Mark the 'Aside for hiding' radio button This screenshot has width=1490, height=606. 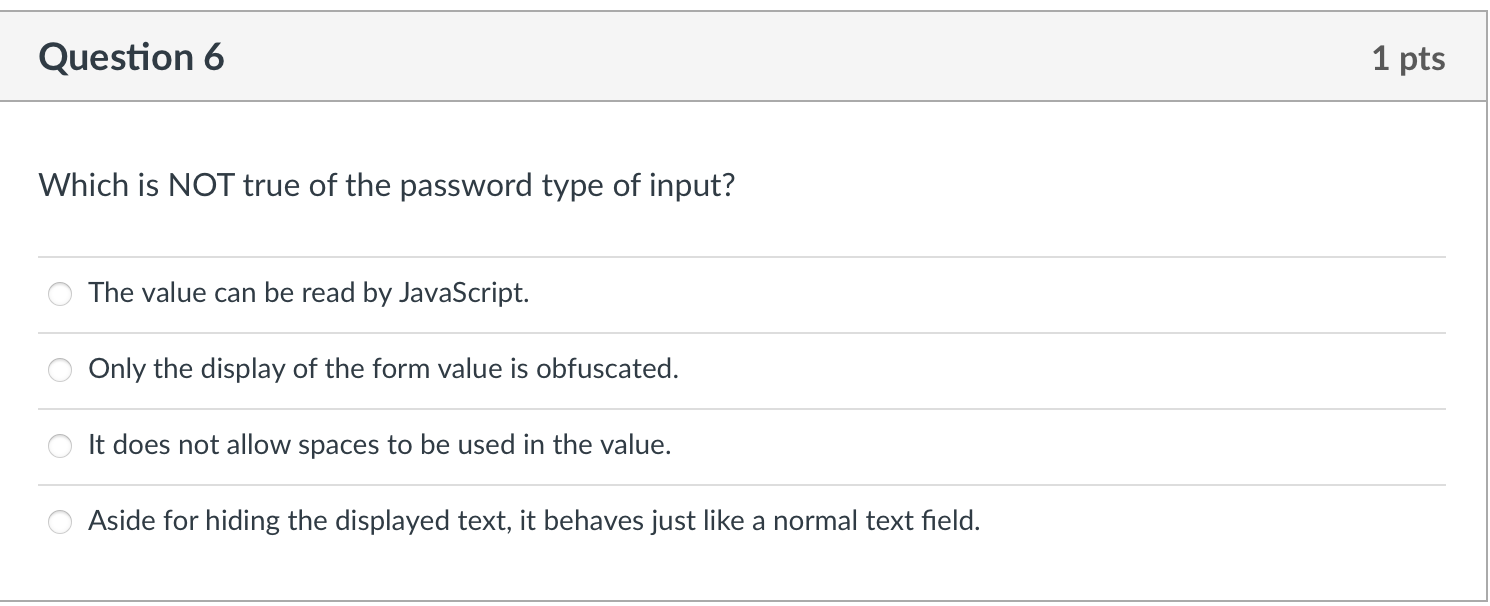tap(61, 522)
